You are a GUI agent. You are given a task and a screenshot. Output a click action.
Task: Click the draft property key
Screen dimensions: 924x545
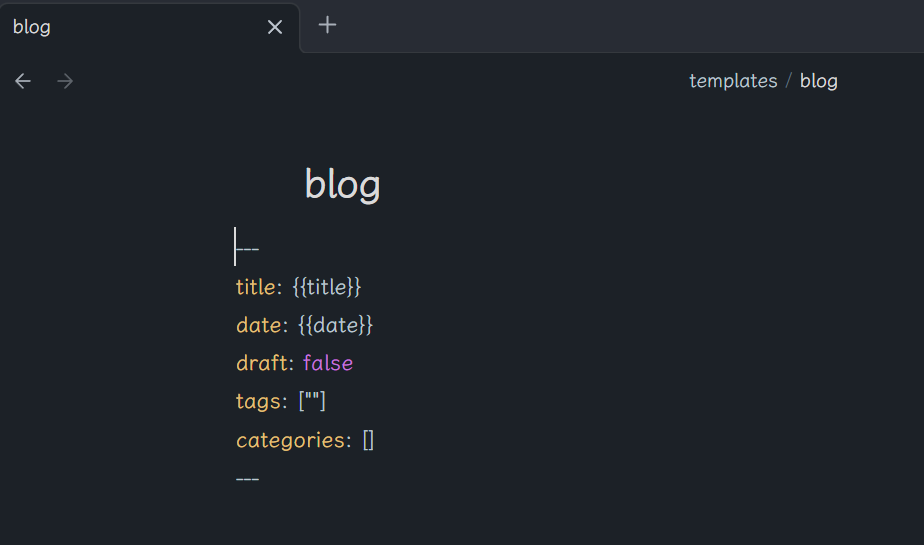[262, 364]
